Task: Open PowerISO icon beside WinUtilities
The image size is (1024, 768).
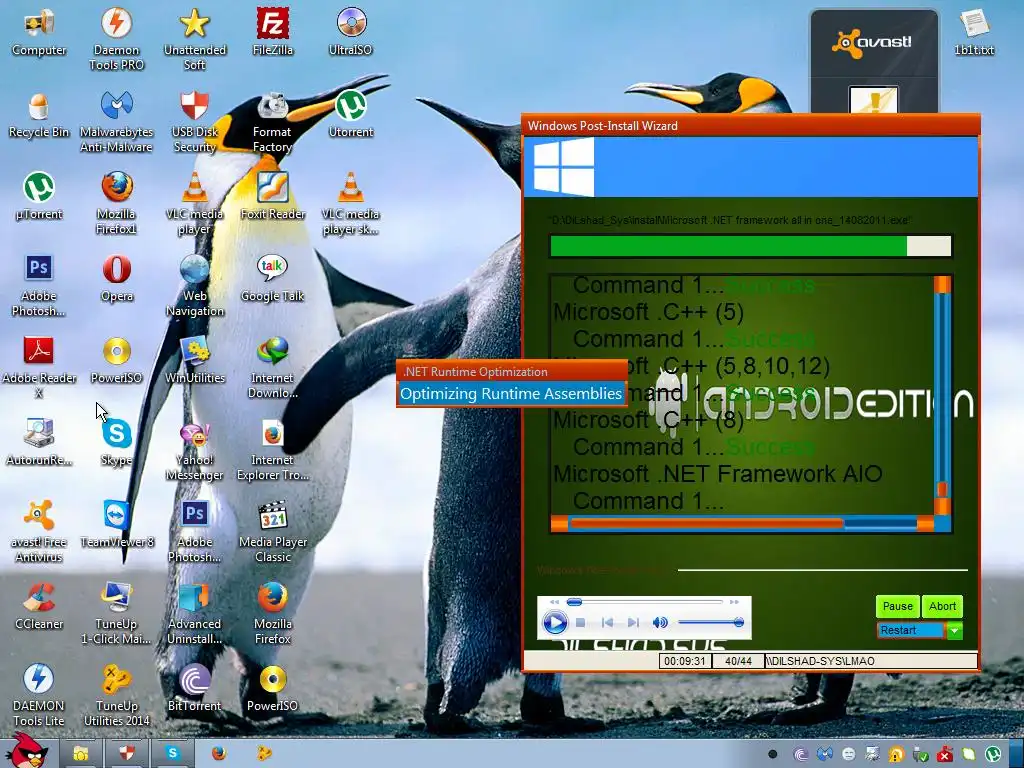Action: (116, 361)
